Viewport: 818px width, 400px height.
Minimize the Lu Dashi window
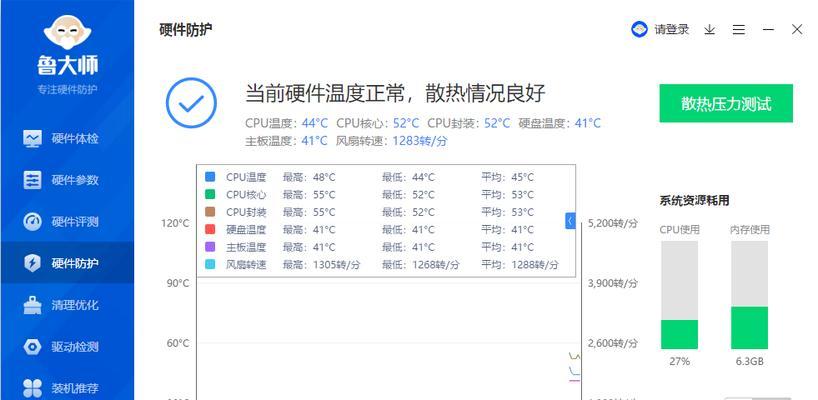768,30
